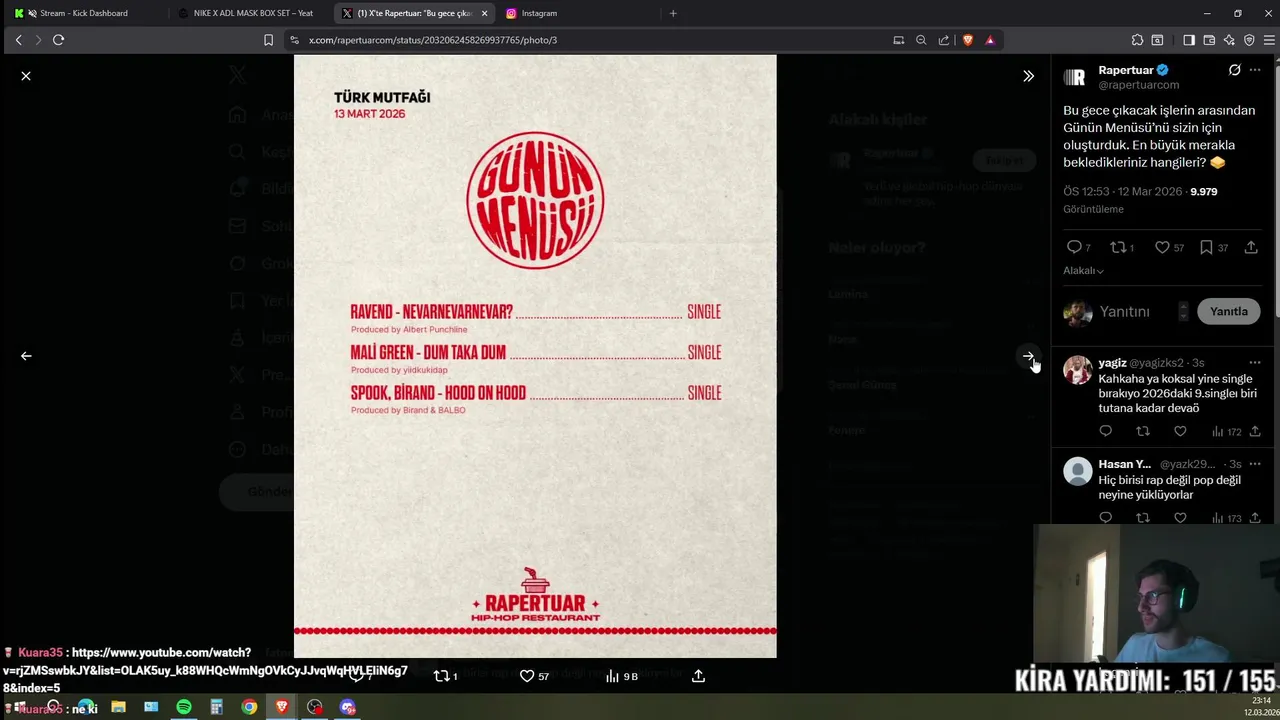Open more options on Rapertuar tweet

[1255, 70]
